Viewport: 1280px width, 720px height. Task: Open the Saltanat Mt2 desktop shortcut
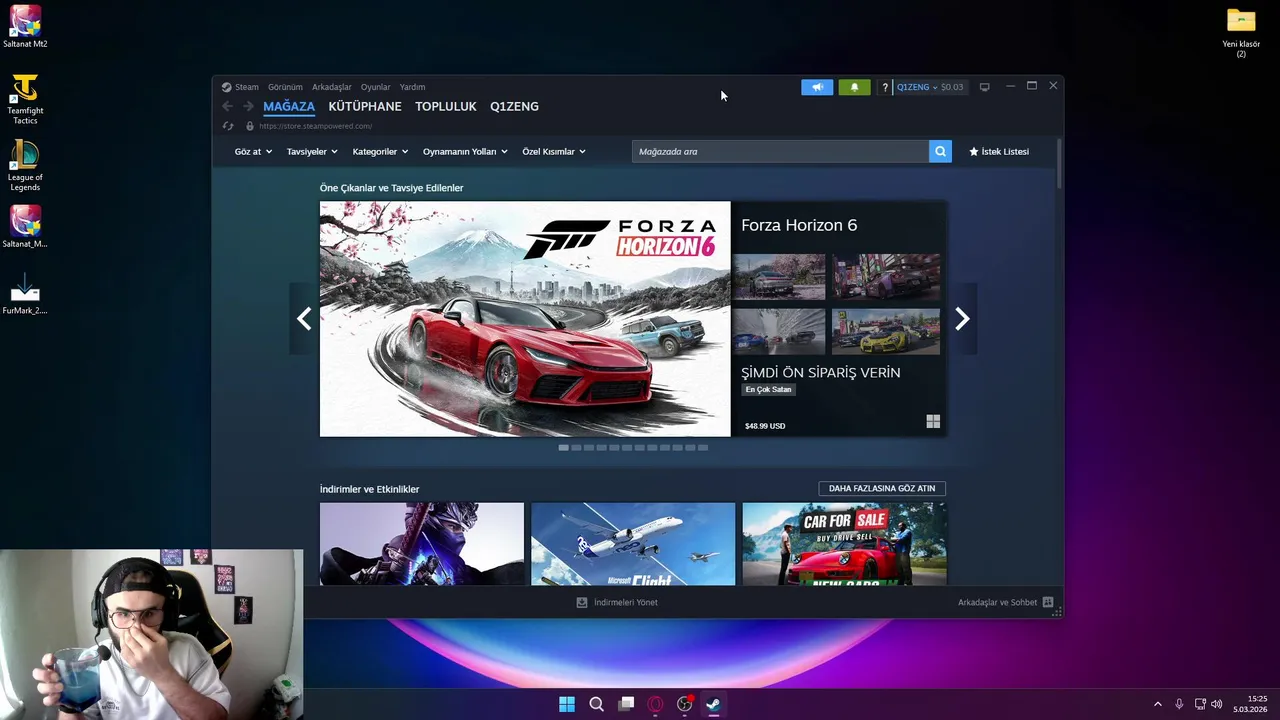coord(25,27)
